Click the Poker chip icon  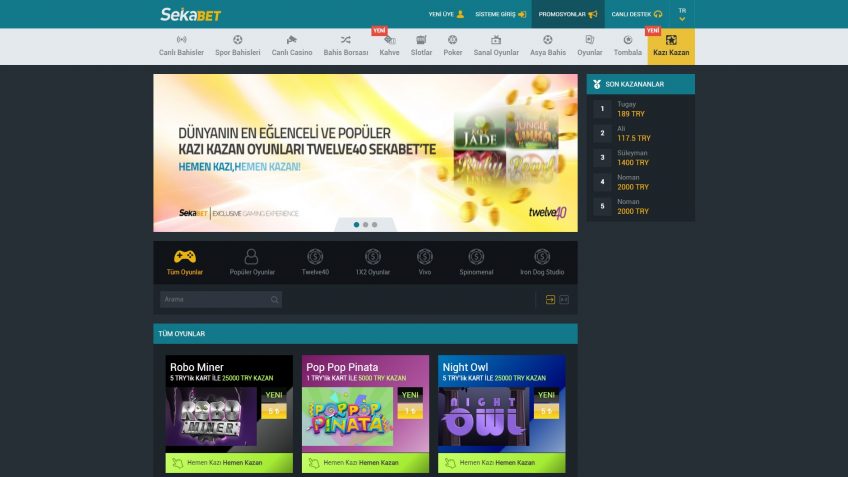pyautogui.click(x=453, y=39)
